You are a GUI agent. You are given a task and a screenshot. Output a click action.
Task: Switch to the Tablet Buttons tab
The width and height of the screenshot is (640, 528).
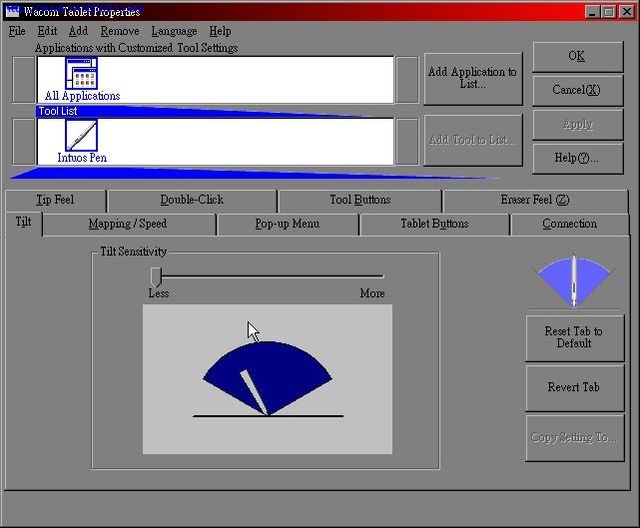pos(434,224)
